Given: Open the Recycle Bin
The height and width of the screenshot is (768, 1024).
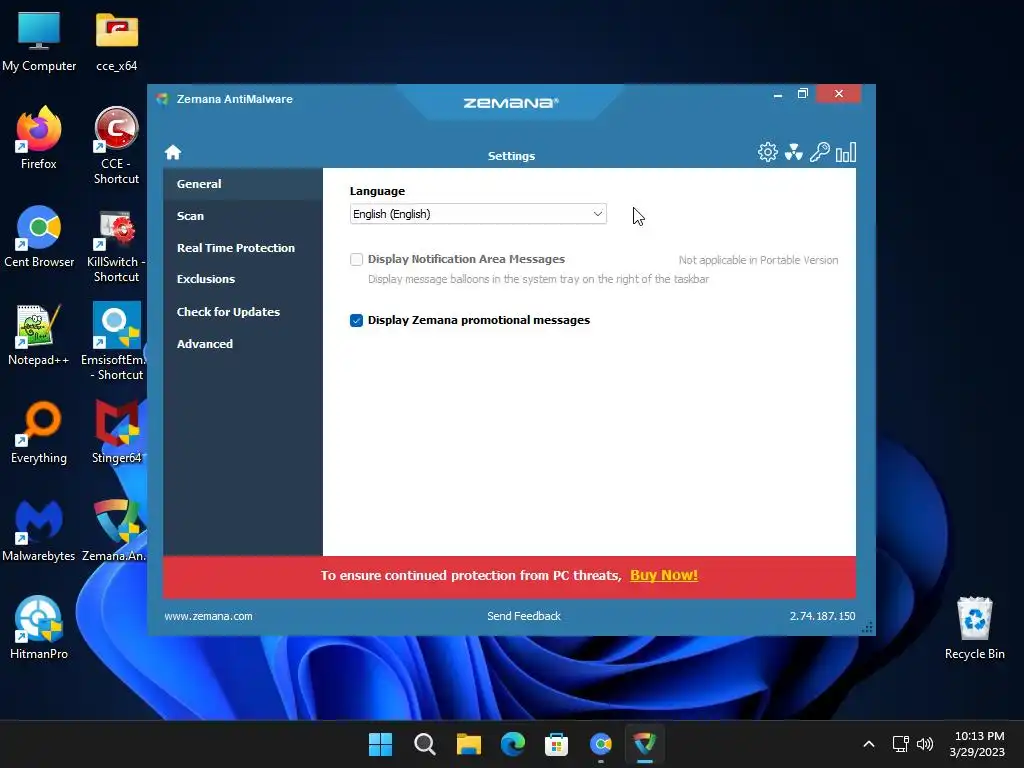Looking at the screenshot, I should (x=974, y=628).
